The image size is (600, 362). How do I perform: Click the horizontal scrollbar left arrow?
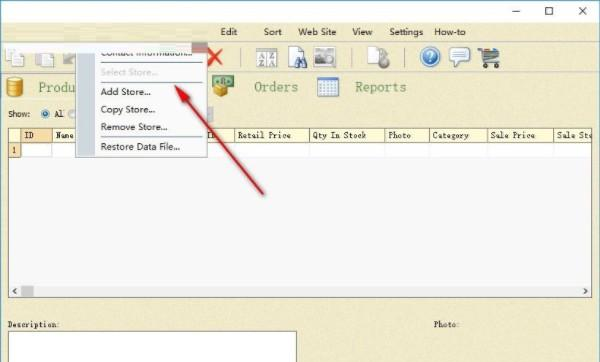click(x=15, y=291)
